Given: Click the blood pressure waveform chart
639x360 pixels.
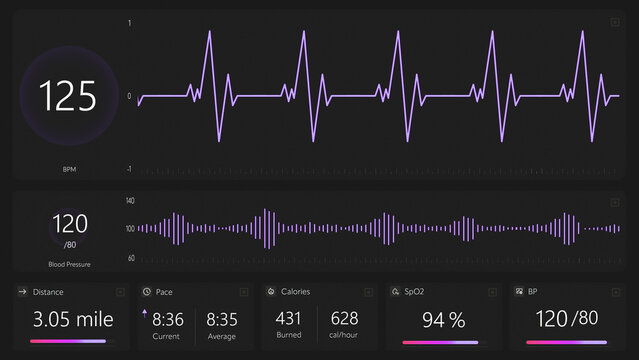Looking at the screenshot, I should coord(379,229).
